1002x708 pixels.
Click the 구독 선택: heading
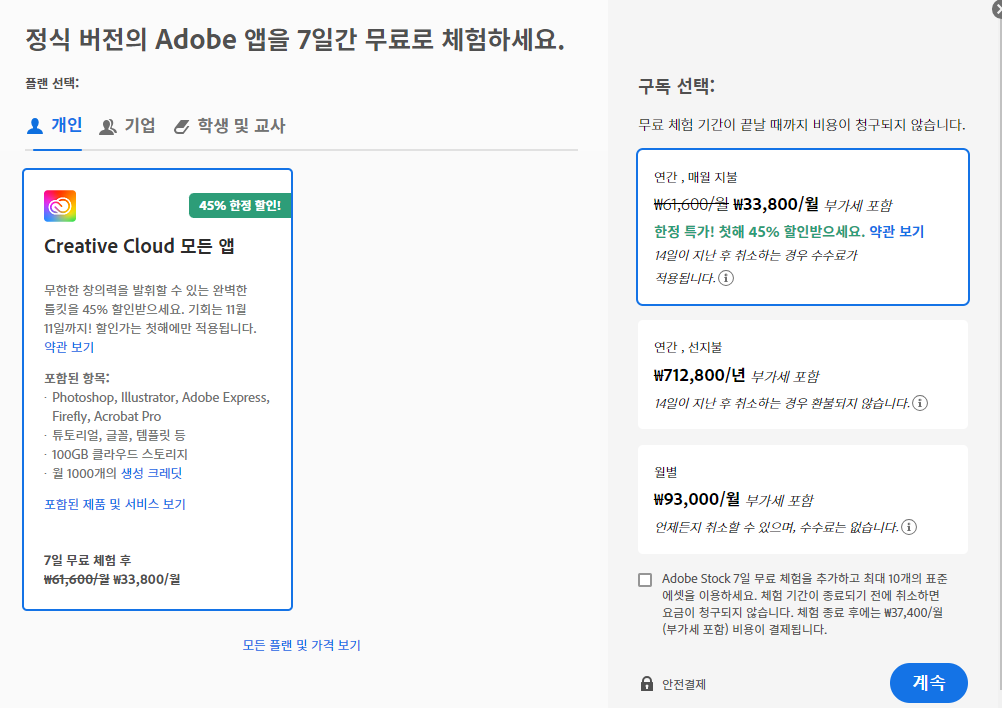click(676, 86)
